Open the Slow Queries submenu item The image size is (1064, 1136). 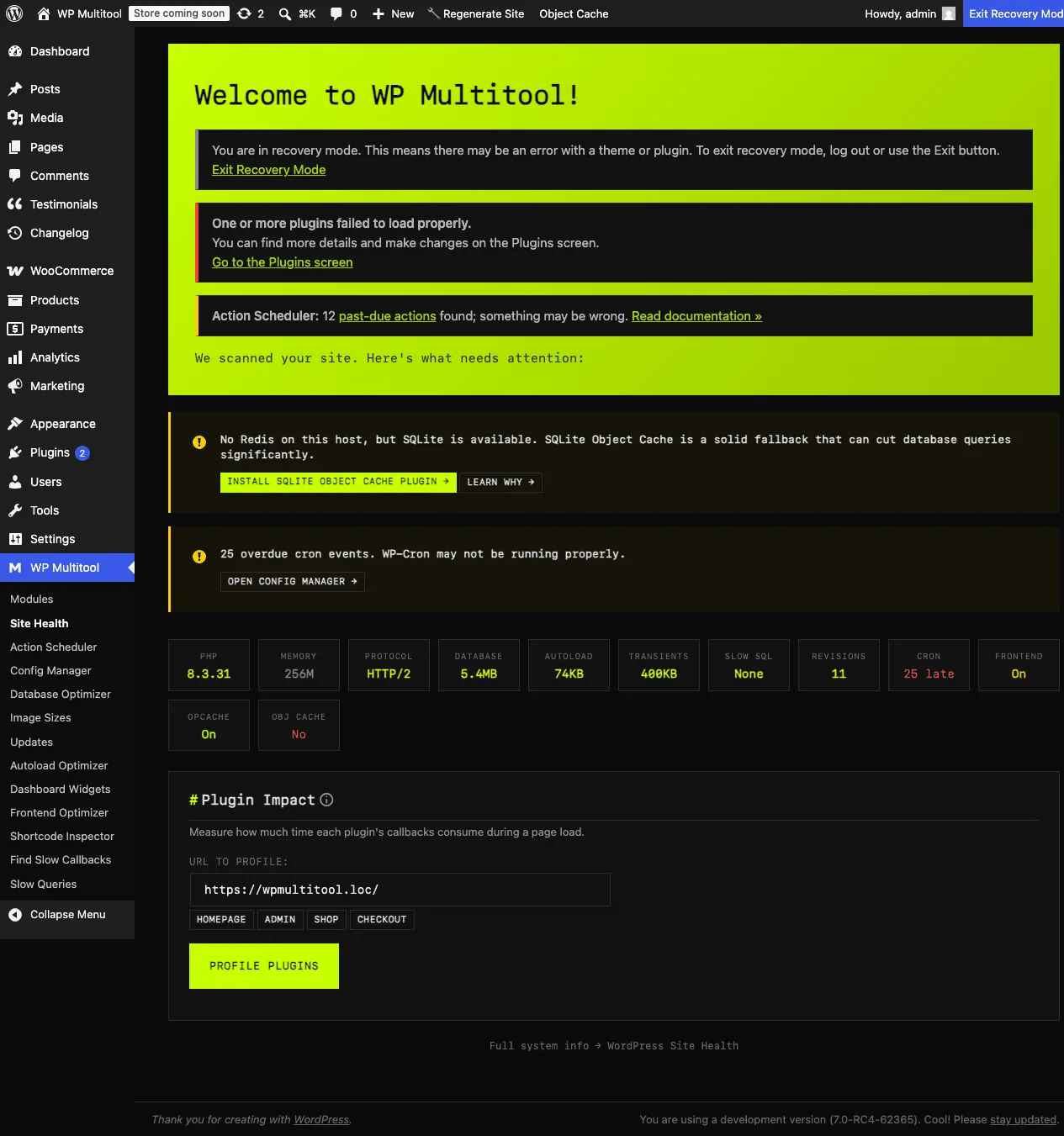click(x=44, y=885)
